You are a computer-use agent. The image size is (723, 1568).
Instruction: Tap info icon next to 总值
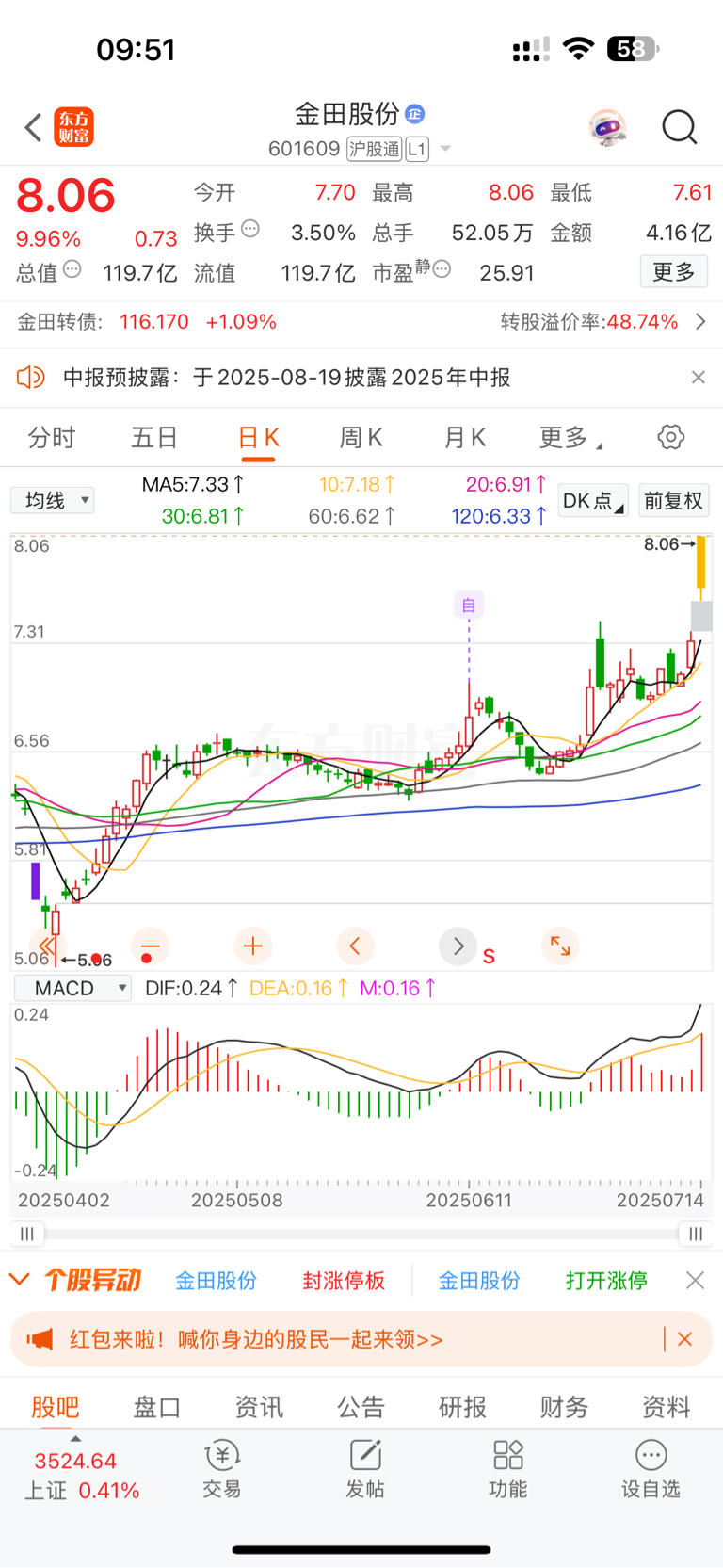(72, 269)
